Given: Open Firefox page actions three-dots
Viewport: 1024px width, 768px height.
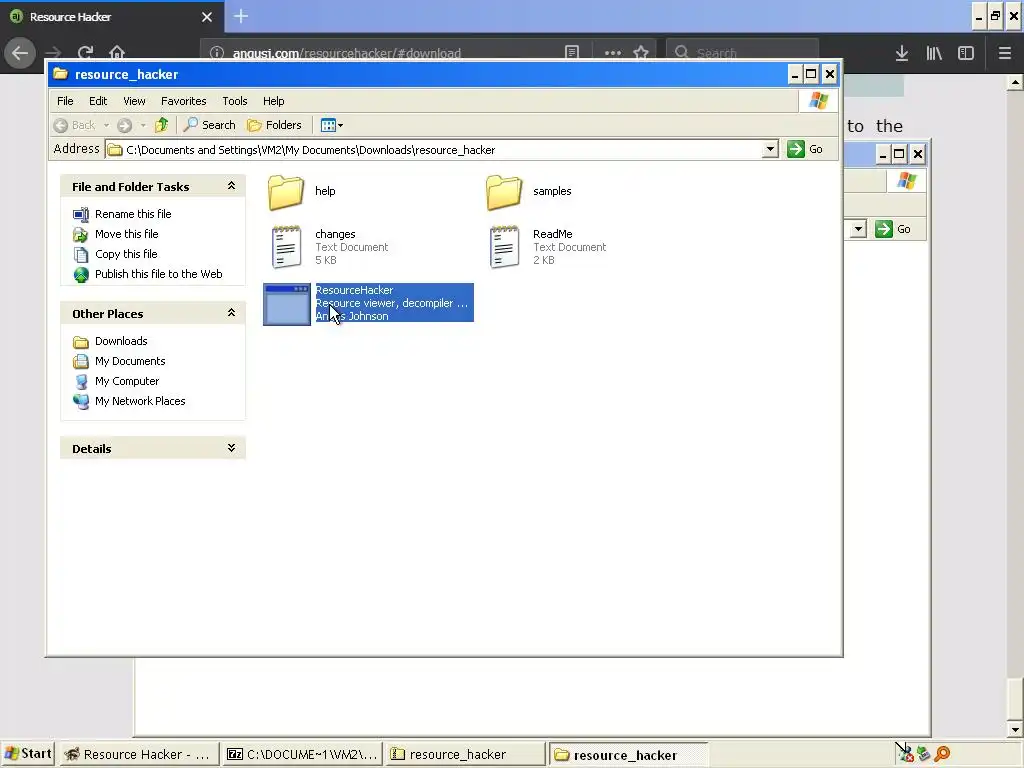Looking at the screenshot, I should [613, 53].
